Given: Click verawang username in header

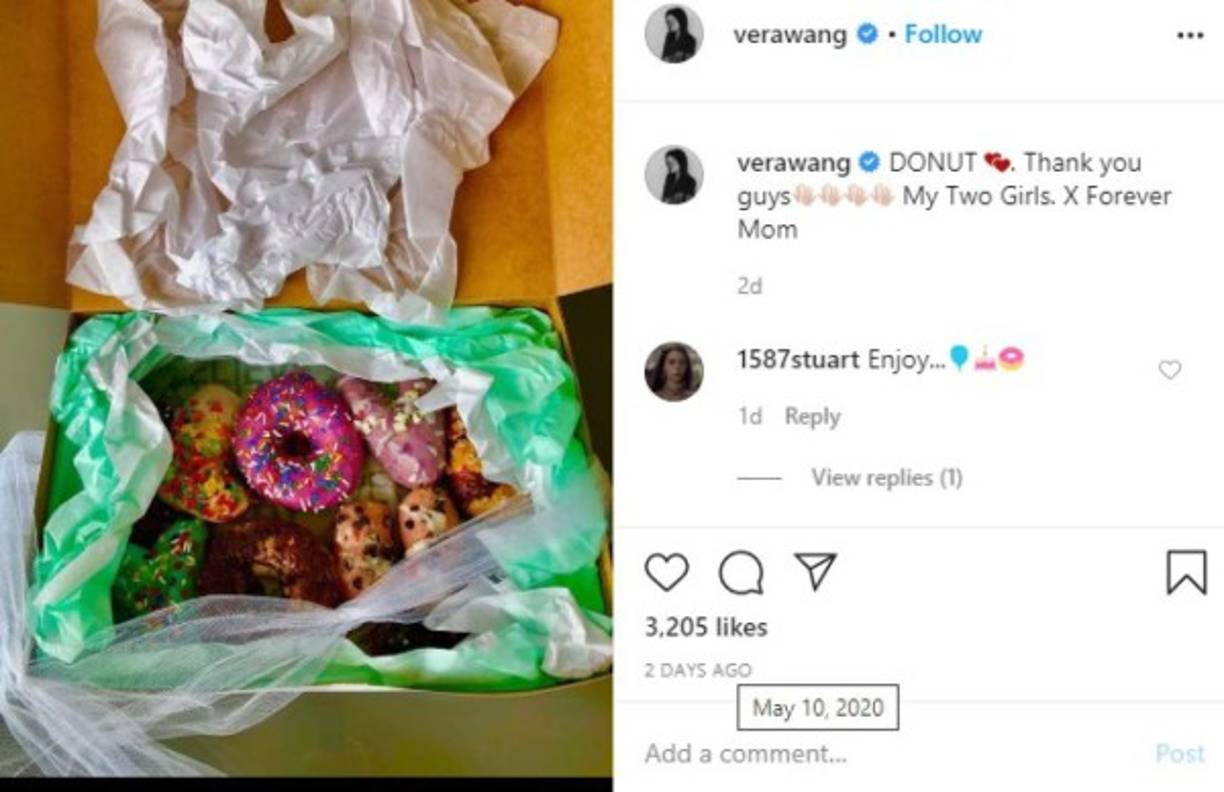Looking at the screenshot, I should [790, 34].
